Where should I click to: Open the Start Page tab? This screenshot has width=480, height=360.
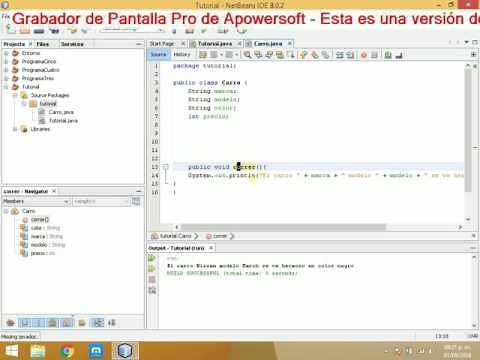click(x=162, y=44)
